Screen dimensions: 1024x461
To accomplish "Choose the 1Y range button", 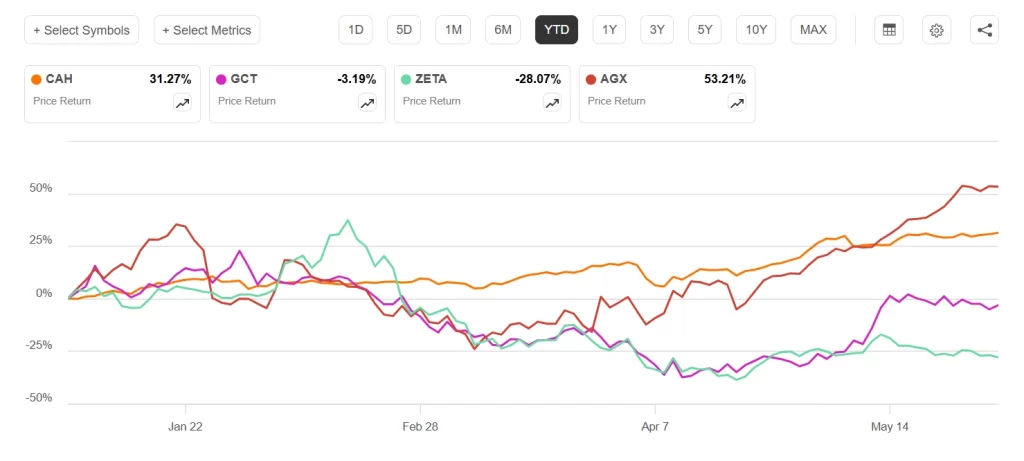I will tap(609, 30).
